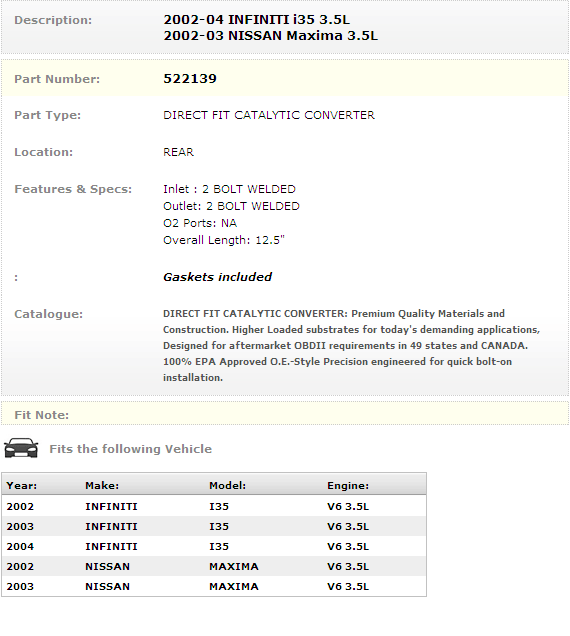Click 'O2 Ports: NA' spec
The image size is (570, 636).
tap(200, 223)
